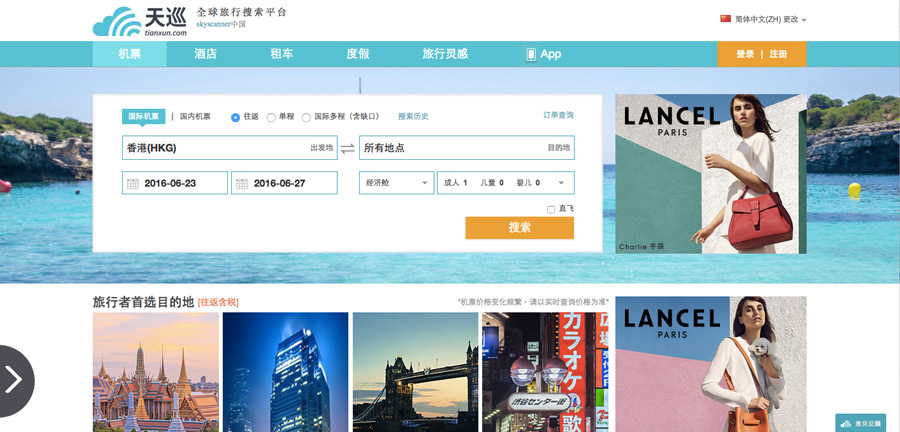Click the 香港(HKG) departure field
The height and width of the screenshot is (432, 900).
pyautogui.click(x=230, y=147)
